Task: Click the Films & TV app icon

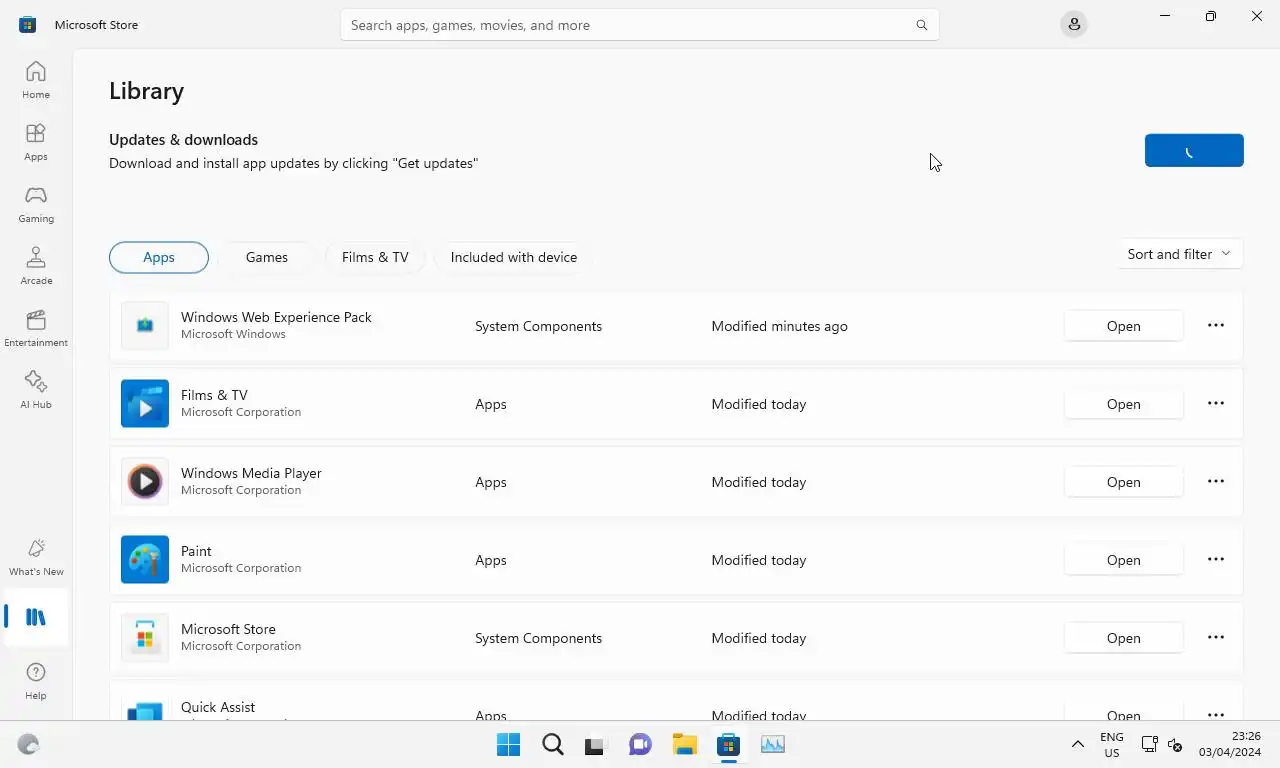Action: 145,404
